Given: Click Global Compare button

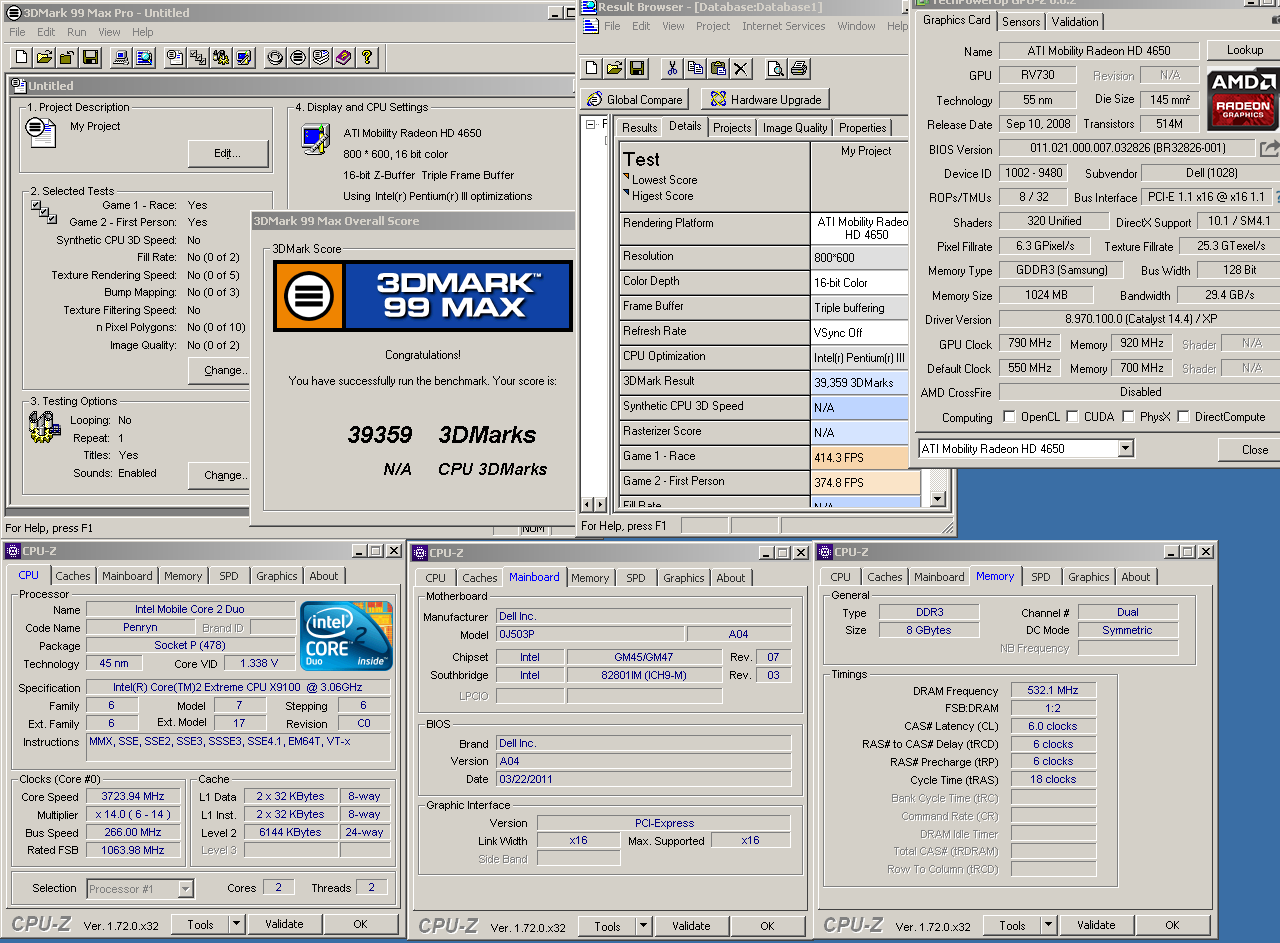Looking at the screenshot, I should (x=634, y=99).
